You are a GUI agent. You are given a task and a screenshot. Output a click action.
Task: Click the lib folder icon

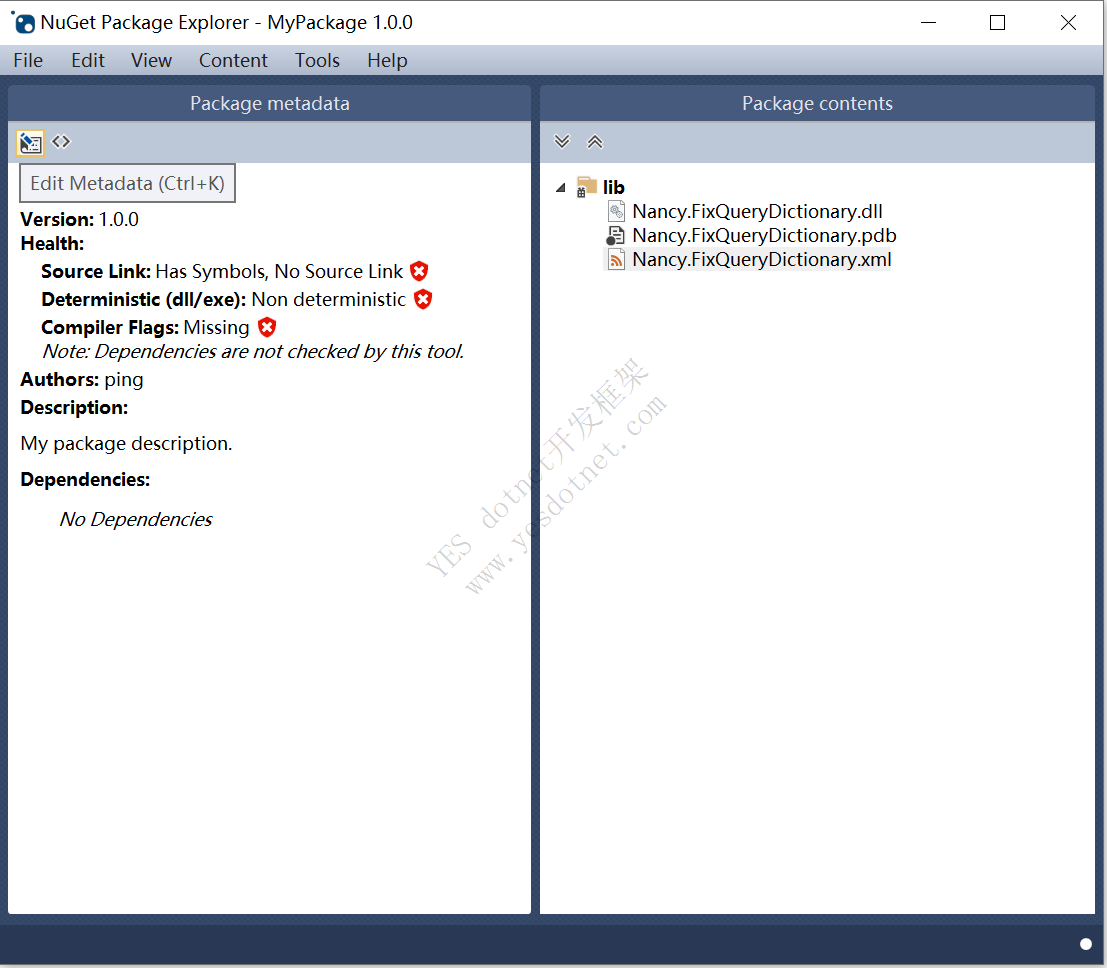[x=586, y=187]
